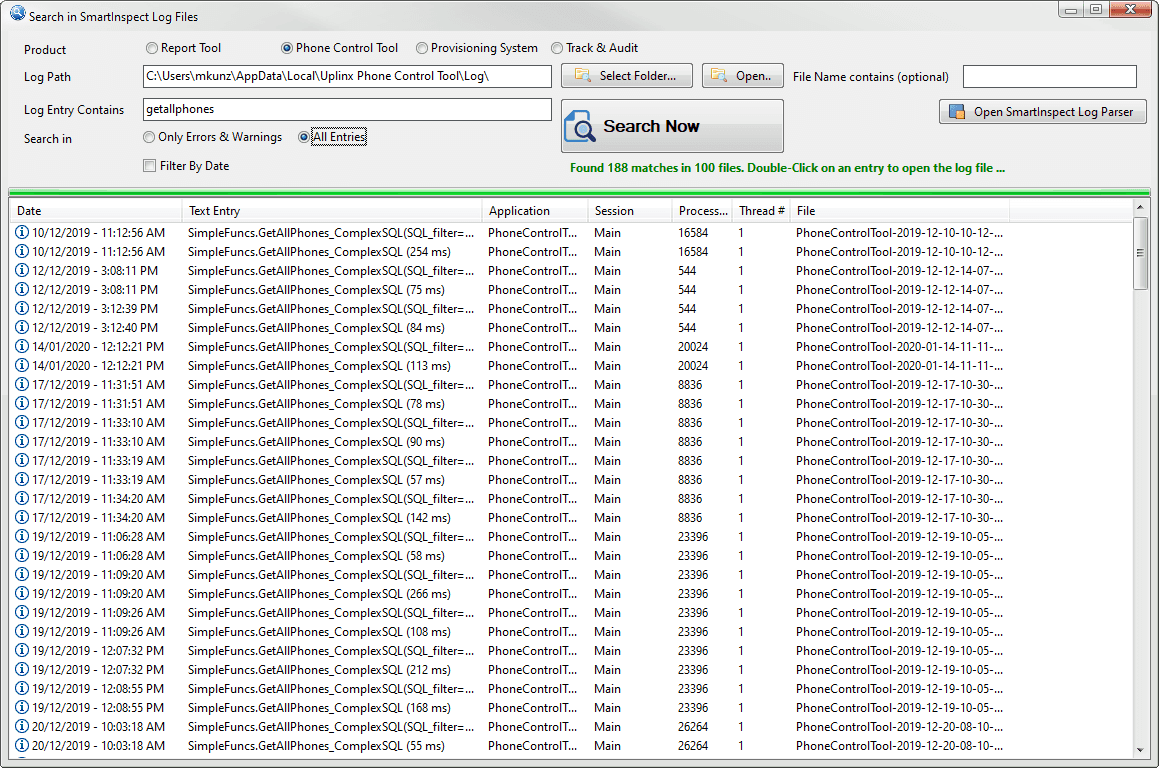Click the info icon on the 14/01/2020 entry
The width and height of the screenshot is (1159, 768).
pyautogui.click(x=22, y=346)
